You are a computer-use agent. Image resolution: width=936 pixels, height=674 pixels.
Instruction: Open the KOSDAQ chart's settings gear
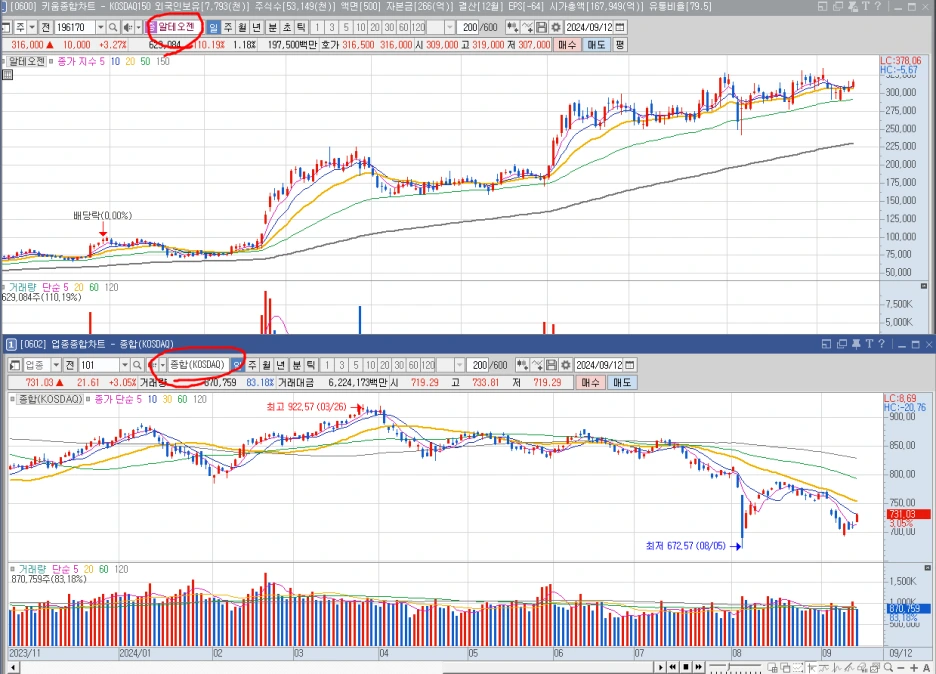tap(565, 365)
